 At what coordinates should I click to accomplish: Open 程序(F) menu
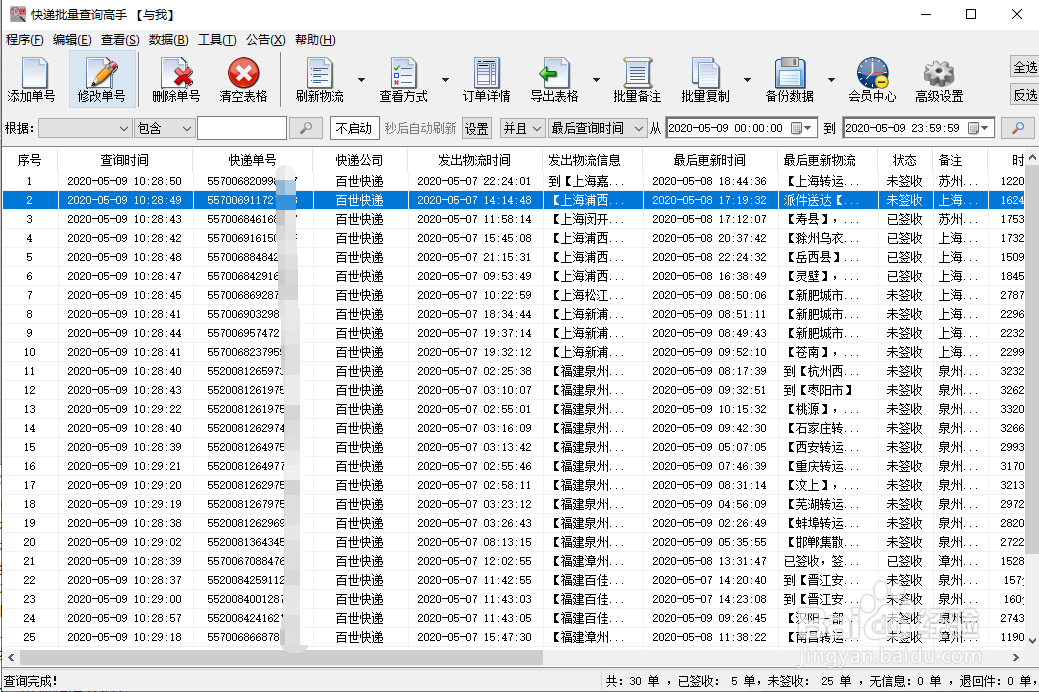[25, 40]
